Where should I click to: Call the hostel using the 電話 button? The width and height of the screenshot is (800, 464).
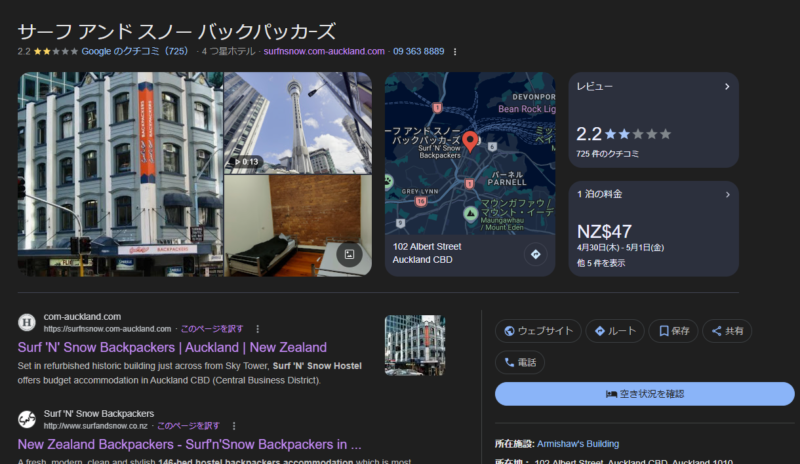(x=519, y=362)
